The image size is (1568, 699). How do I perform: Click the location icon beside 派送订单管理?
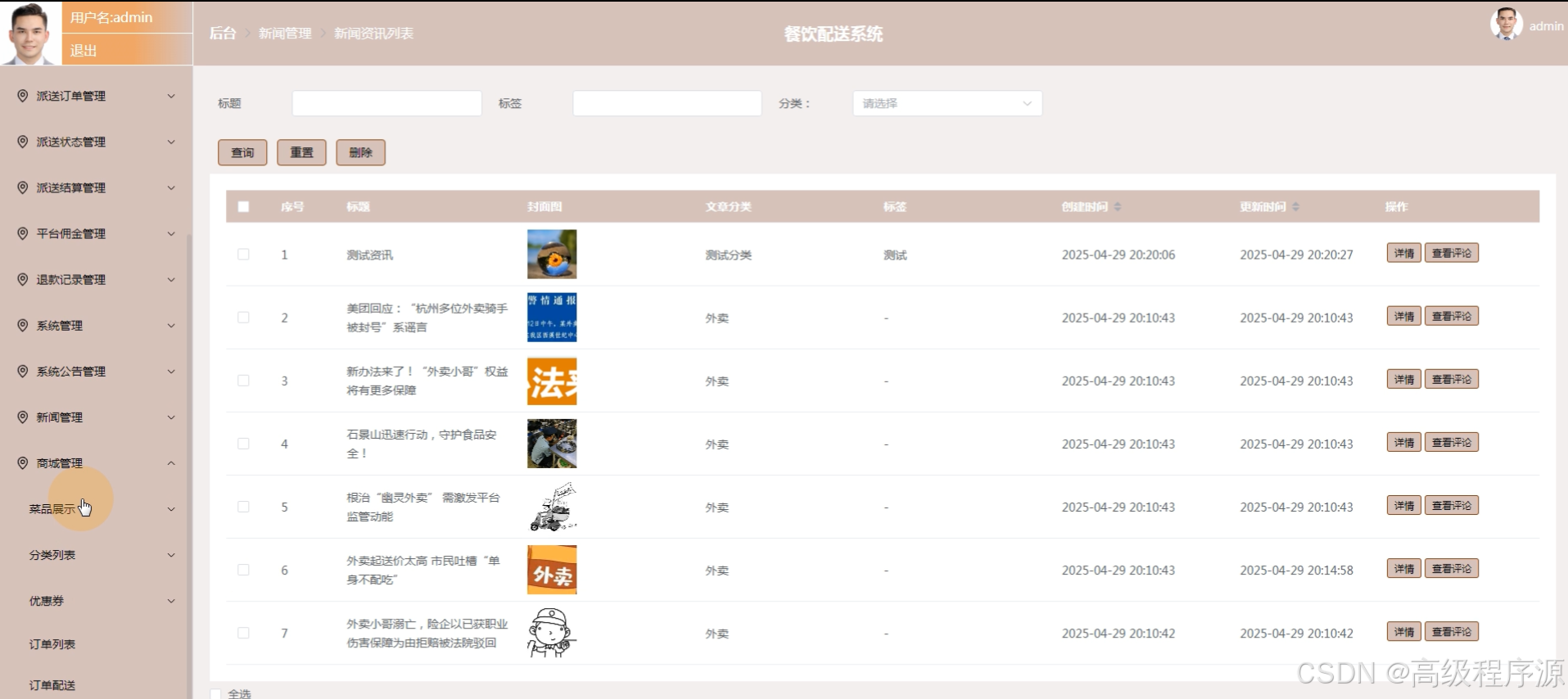pyautogui.click(x=23, y=96)
